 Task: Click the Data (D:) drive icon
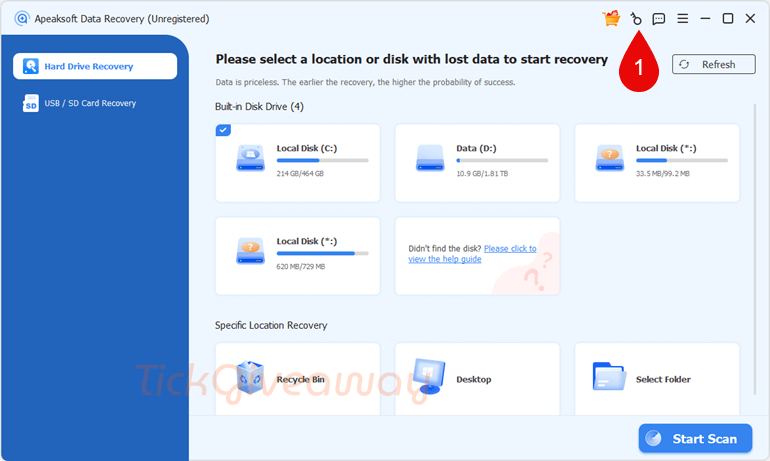point(430,158)
